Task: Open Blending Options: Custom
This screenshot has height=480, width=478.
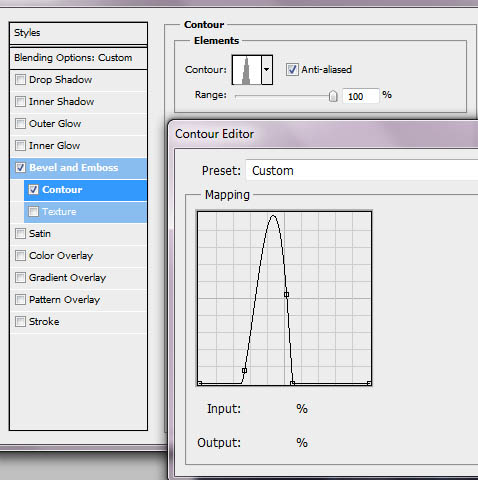Action: [x=79, y=58]
